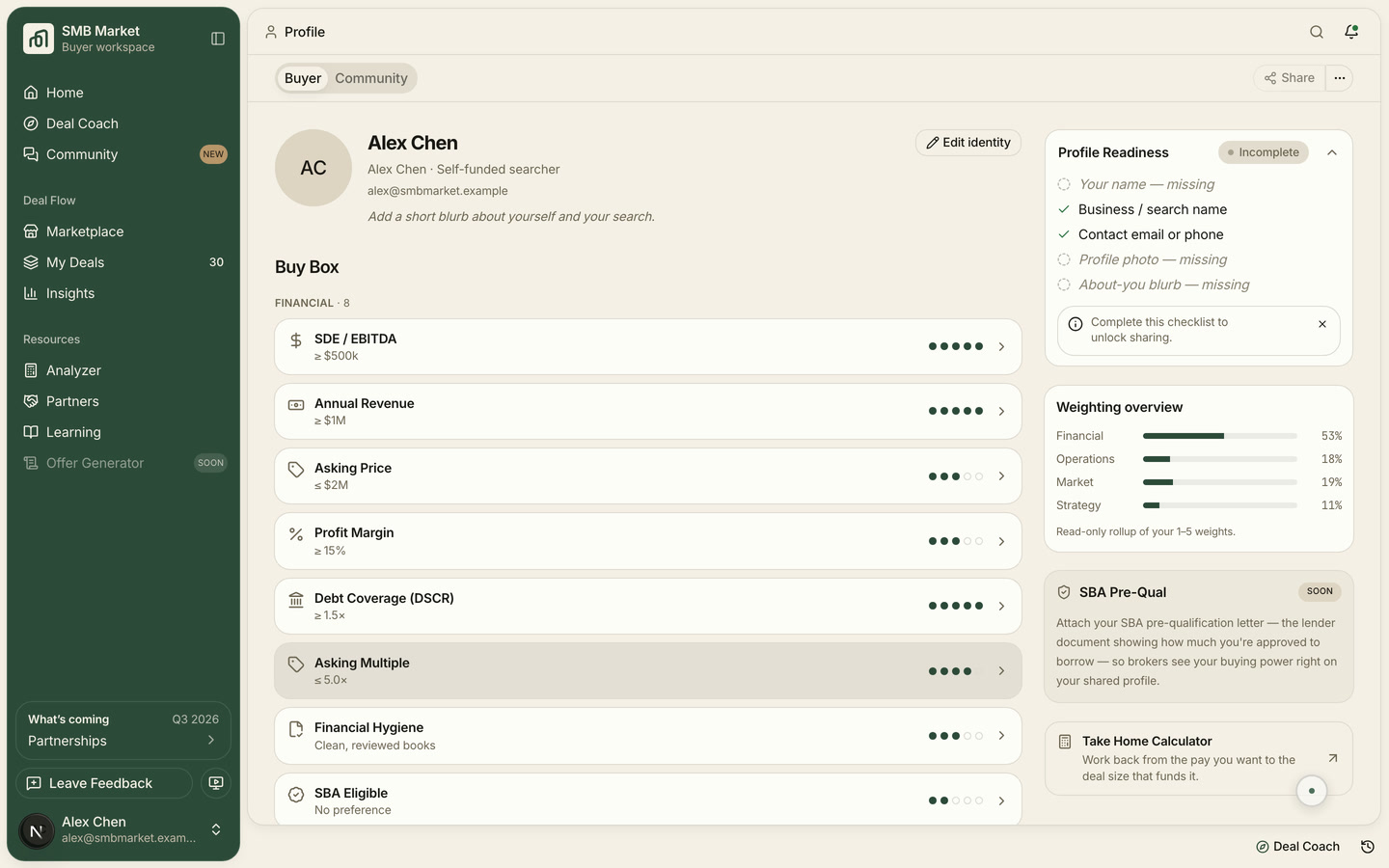Open My Deals in the sidebar
The width and height of the screenshot is (1389, 868).
pyautogui.click(x=123, y=262)
